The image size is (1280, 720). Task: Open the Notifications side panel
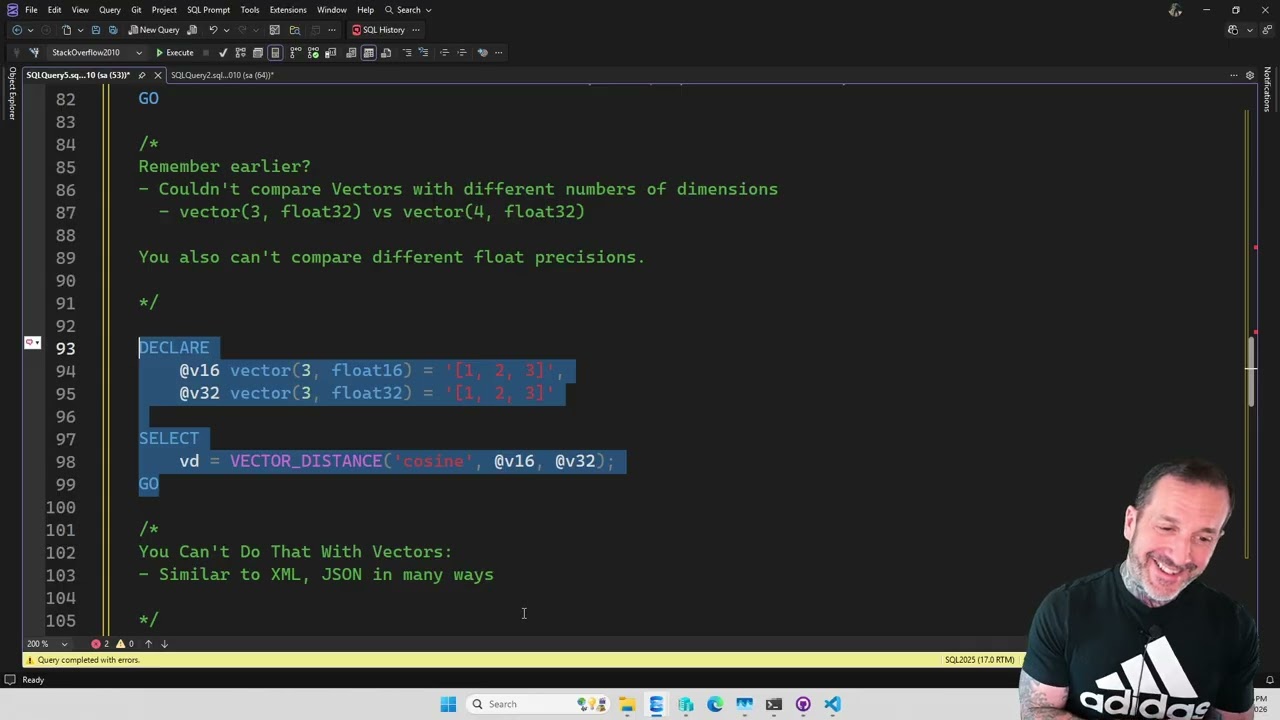[x=1267, y=90]
